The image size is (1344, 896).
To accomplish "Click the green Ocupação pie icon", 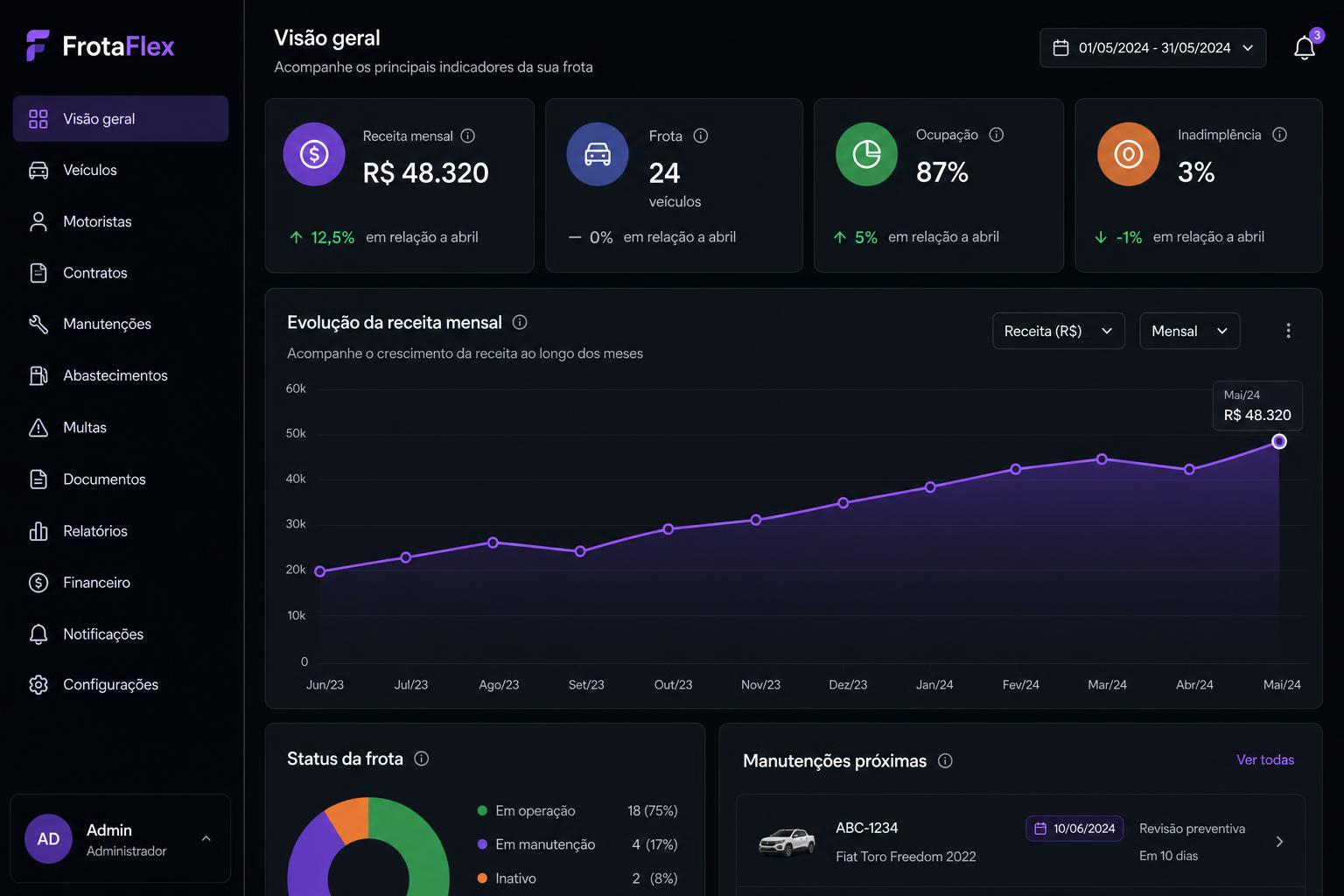I will 867,154.
